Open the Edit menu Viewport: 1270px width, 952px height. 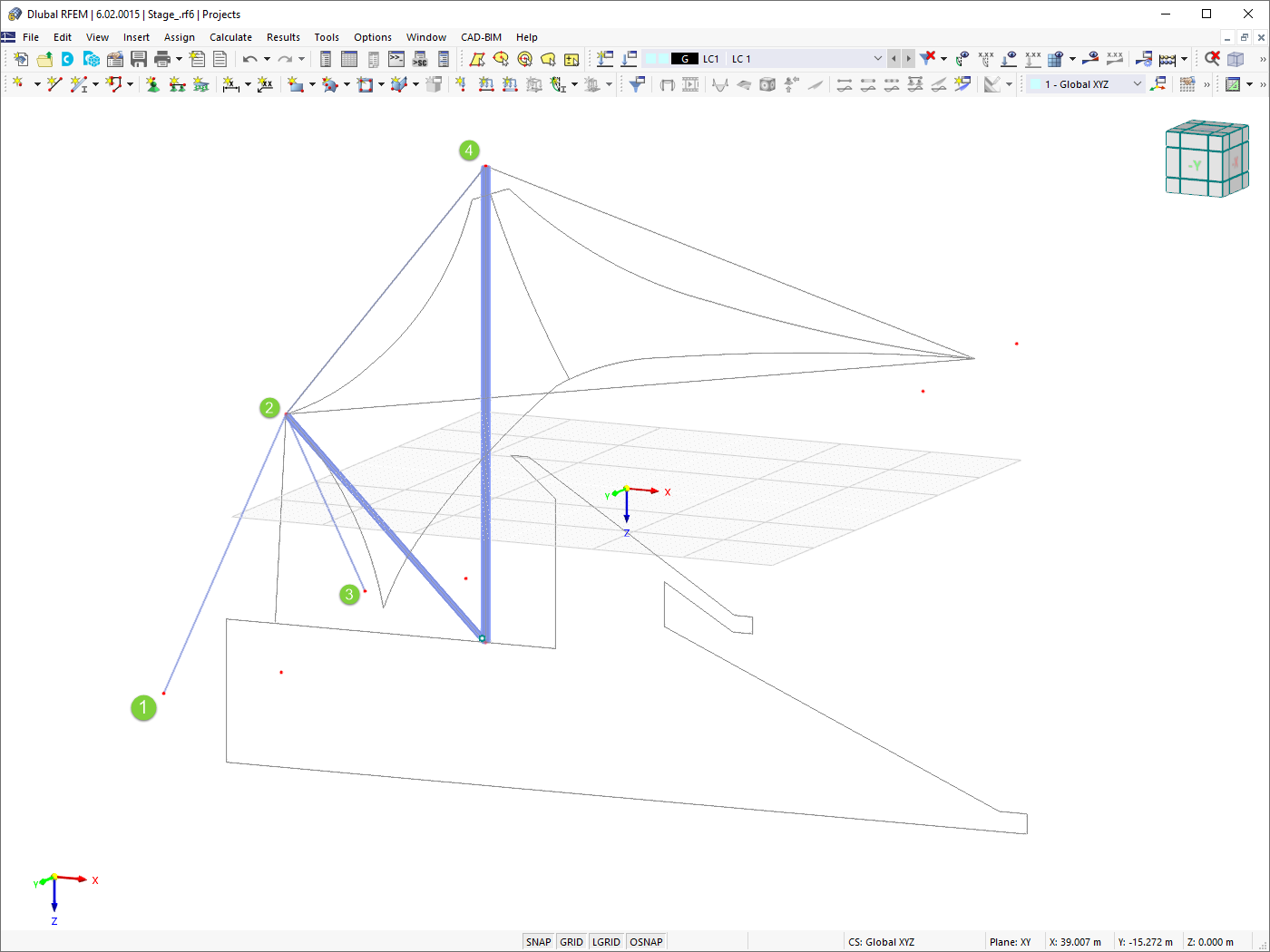point(63,37)
